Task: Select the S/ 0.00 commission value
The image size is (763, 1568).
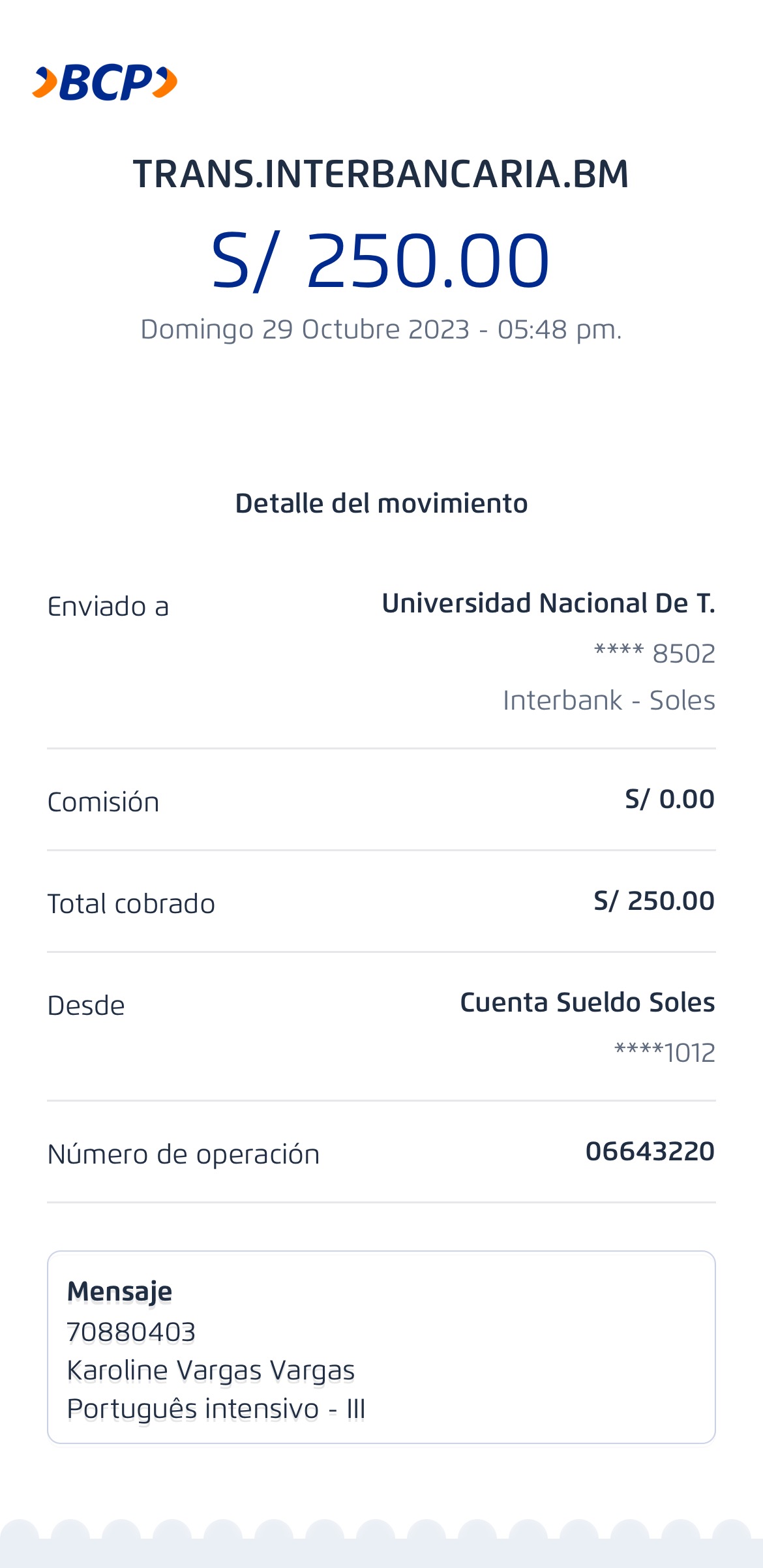Action: point(669,800)
